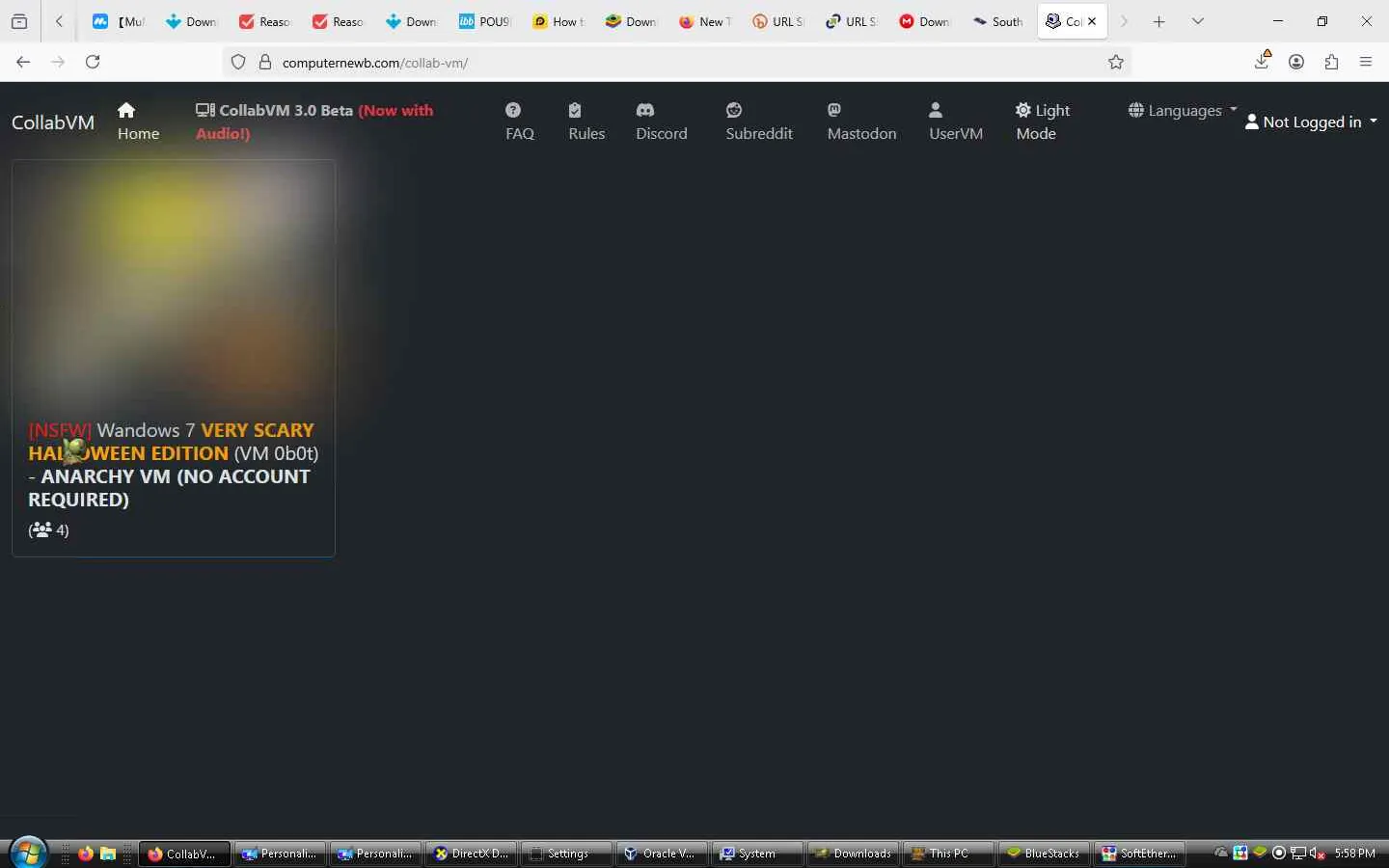
Task: Click the Home house icon
Action: click(x=126, y=110)
